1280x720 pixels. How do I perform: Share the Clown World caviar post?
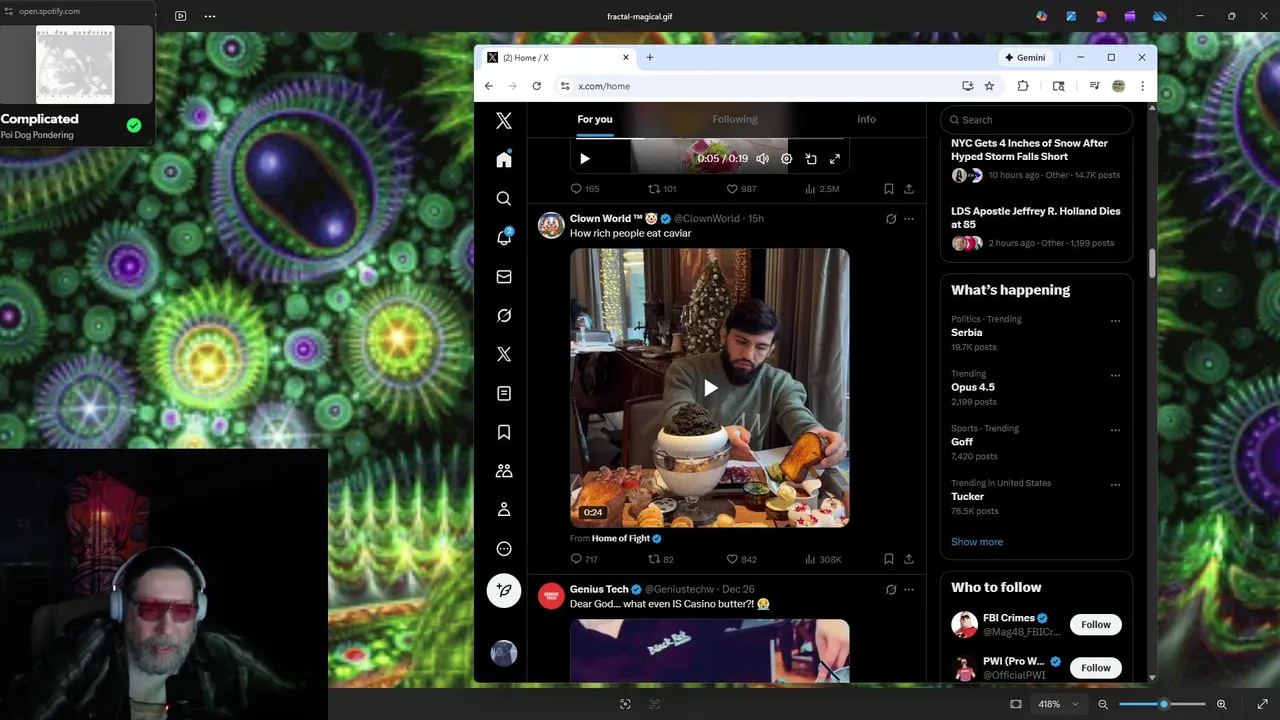tap(909, 559)
